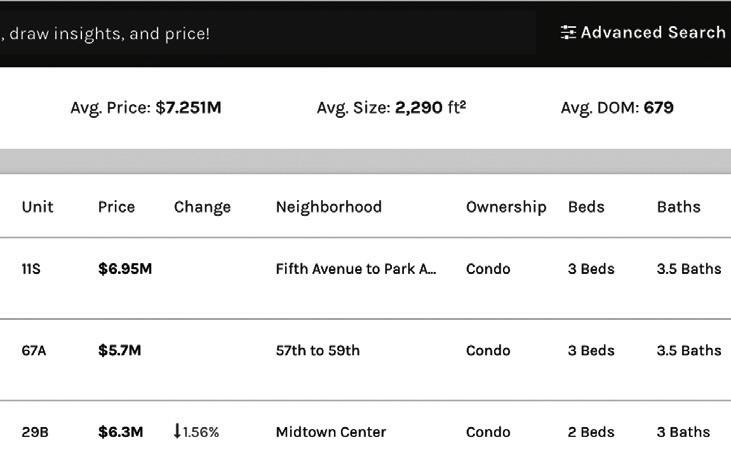
Task: Open the unit 29B listing
Action: pos(35,432)
